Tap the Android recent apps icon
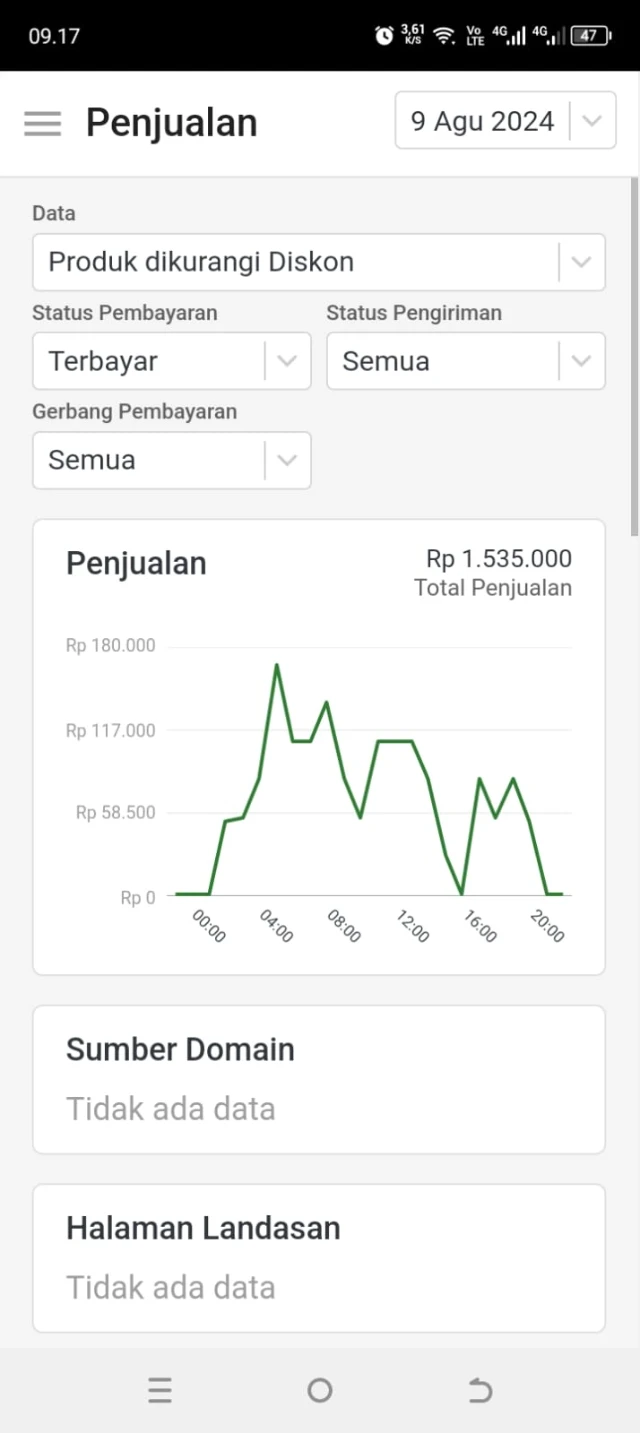Viewport: 640px width, 1433px height. click(160, 1390)
